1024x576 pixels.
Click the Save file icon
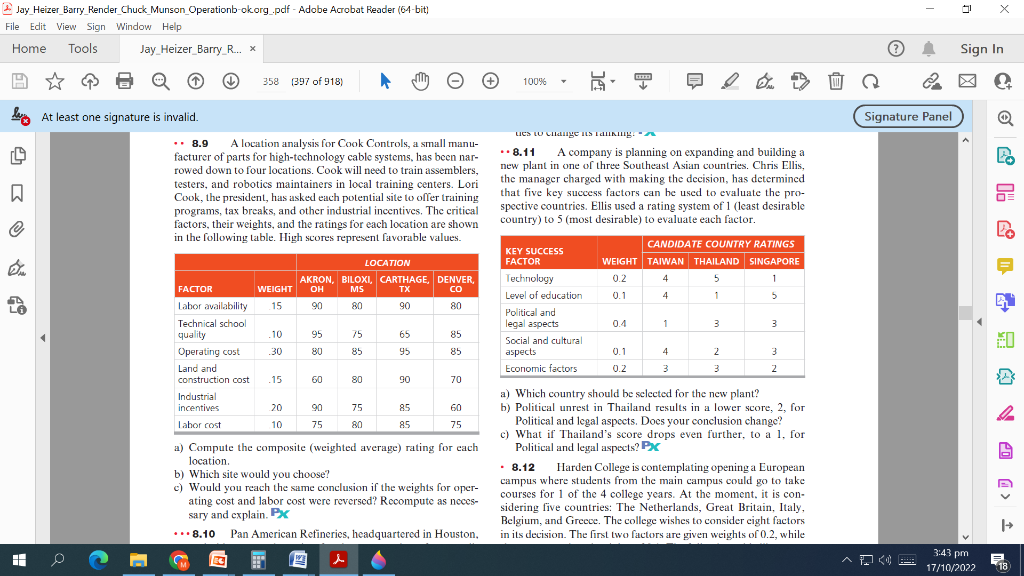point(20,81)
